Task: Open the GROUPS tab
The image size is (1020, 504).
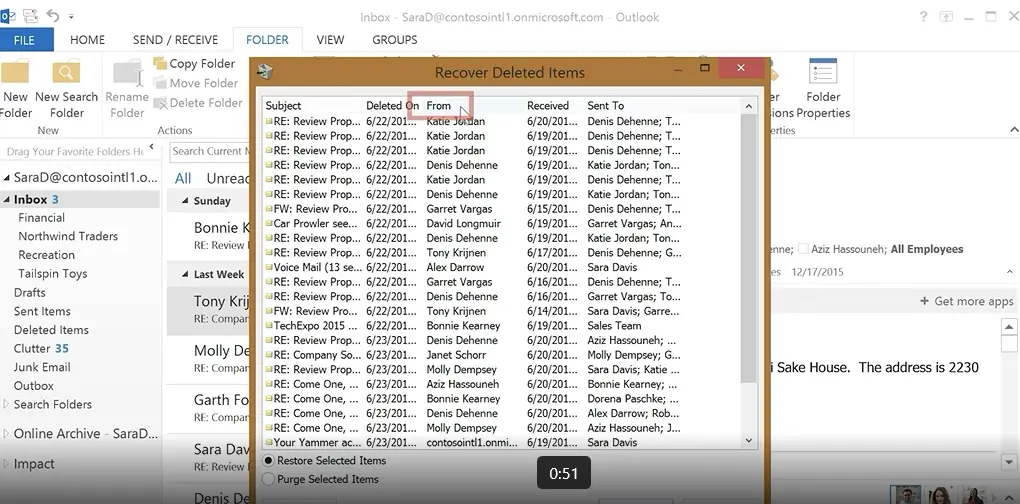Action: click(395, 40)
